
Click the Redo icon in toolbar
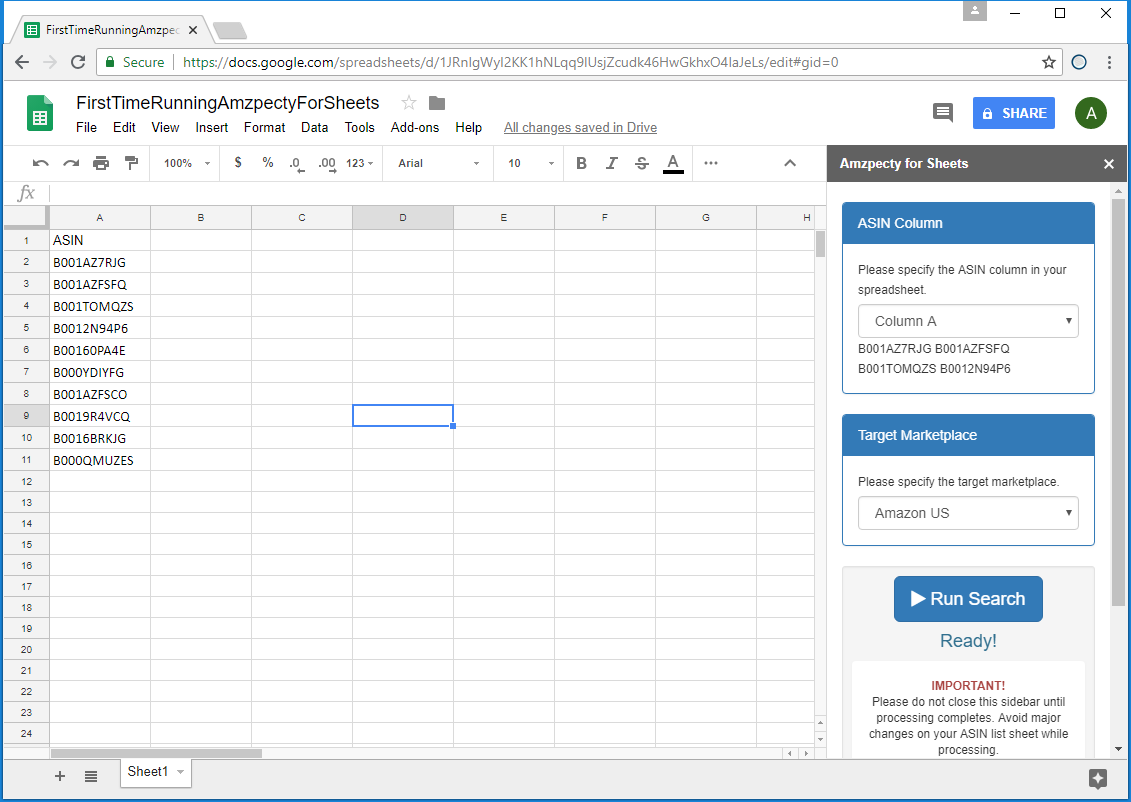71,163
